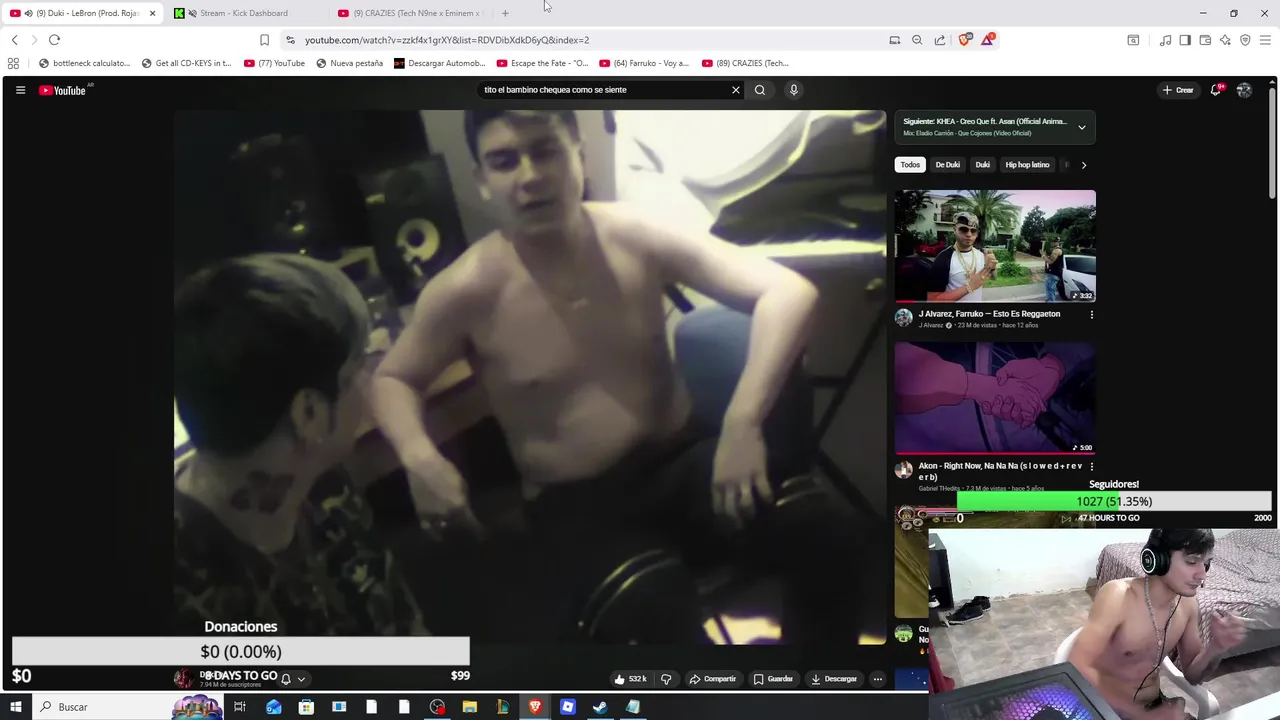
Task: Go back with the browser back arrow
Action: pyautogui.click(x=14, y=40)
